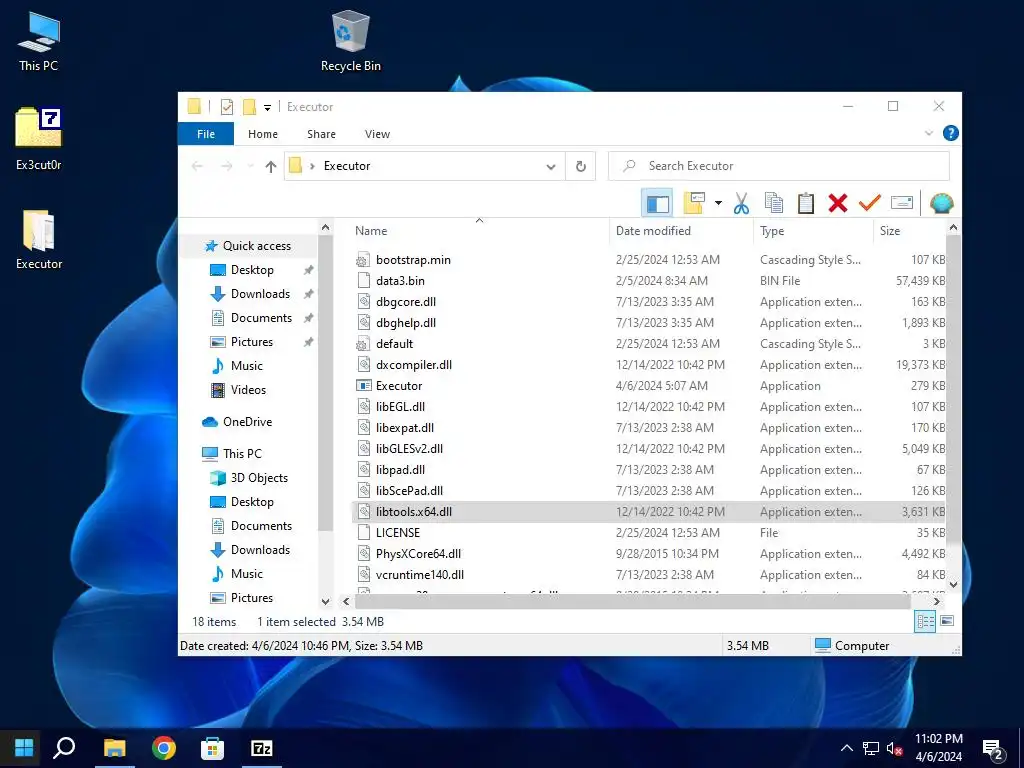
Task: Open Folder Options from the toolbar
Action: pos(694,204)
